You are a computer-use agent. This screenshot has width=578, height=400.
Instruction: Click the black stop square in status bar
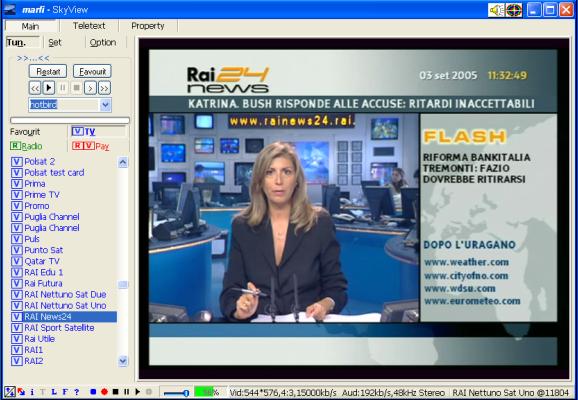point(115,392)
